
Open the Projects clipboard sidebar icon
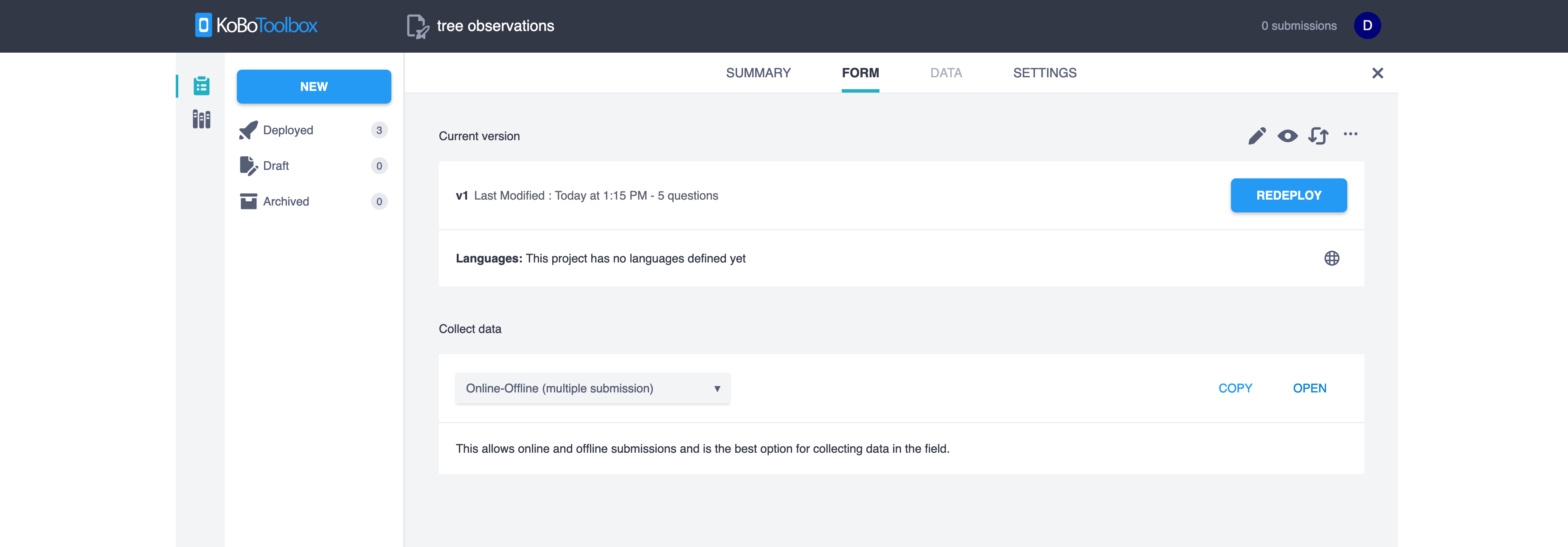[202, 86]
